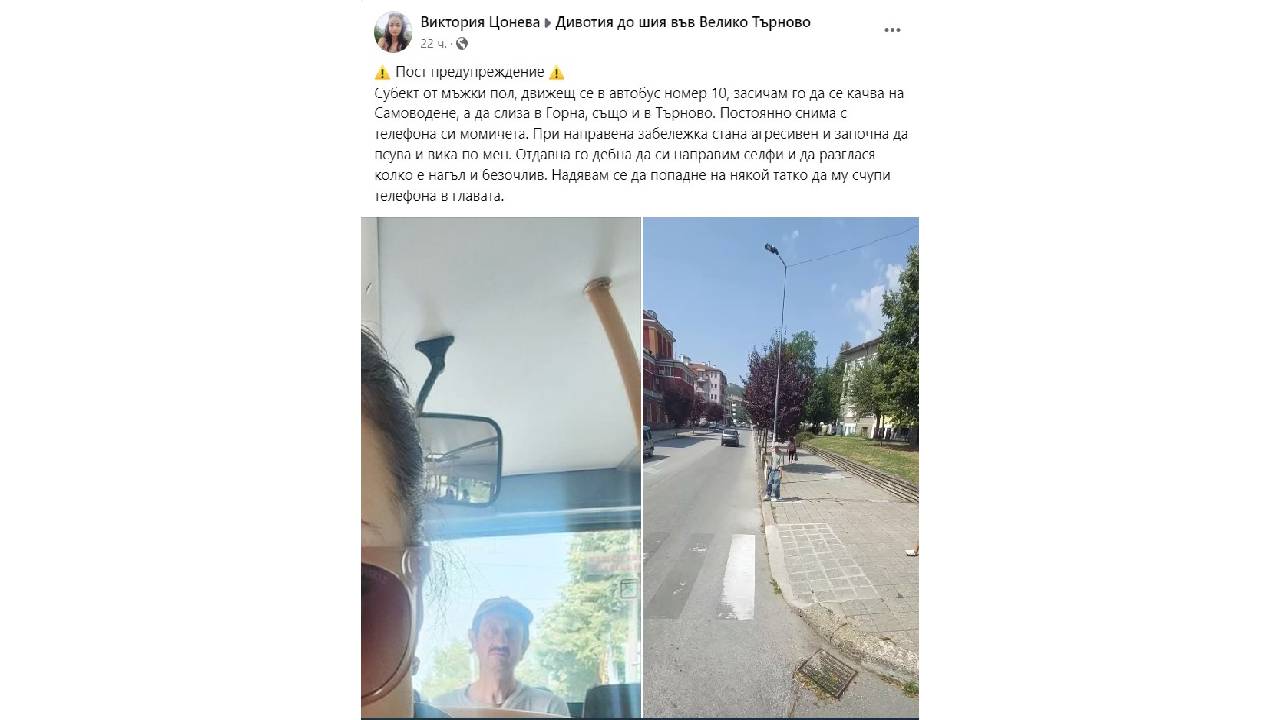Click the Пост предупреждение heading text
Screen dimensions: 1280x720
coord(470,72)
